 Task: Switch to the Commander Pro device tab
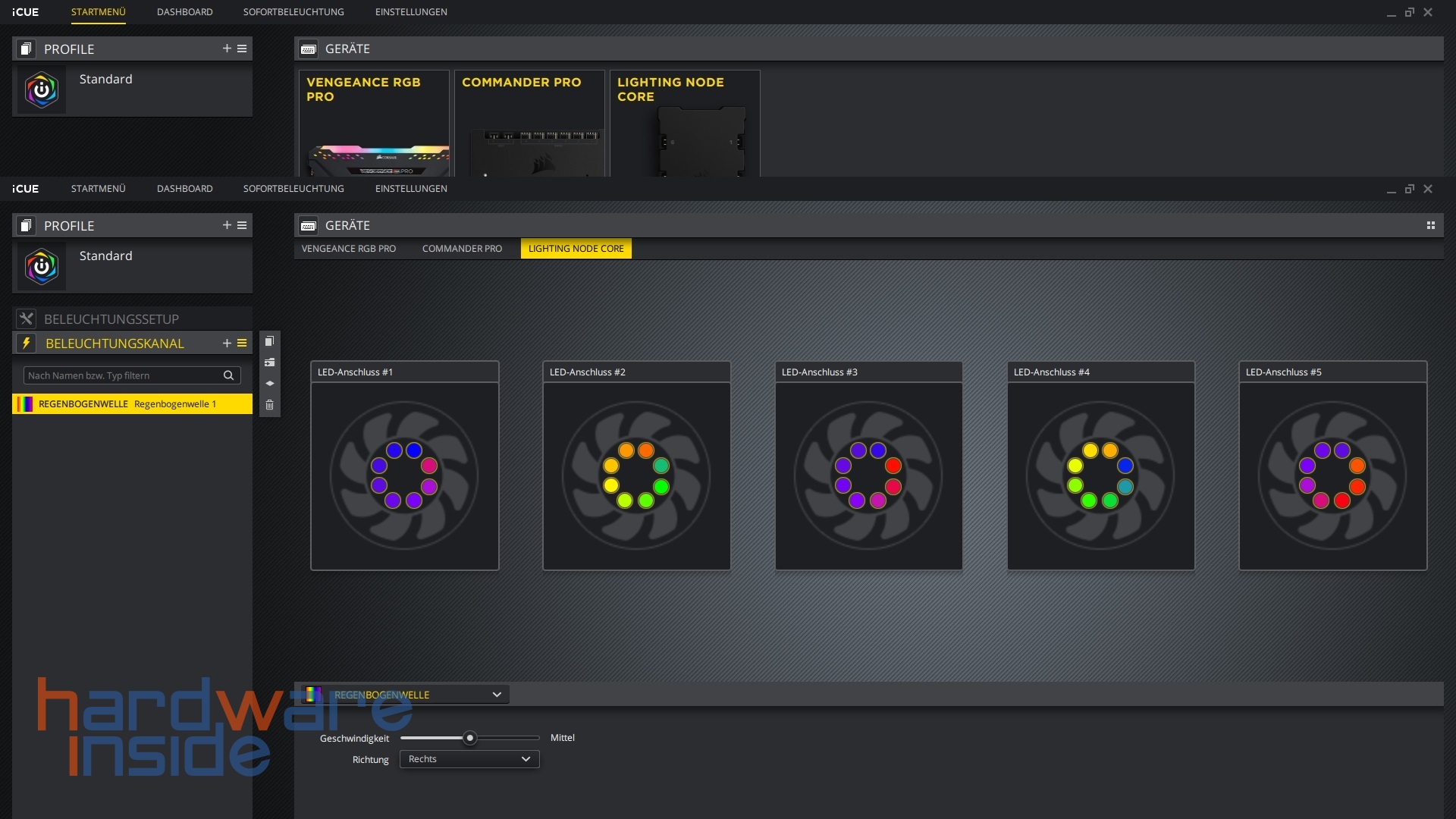point(462,249)
